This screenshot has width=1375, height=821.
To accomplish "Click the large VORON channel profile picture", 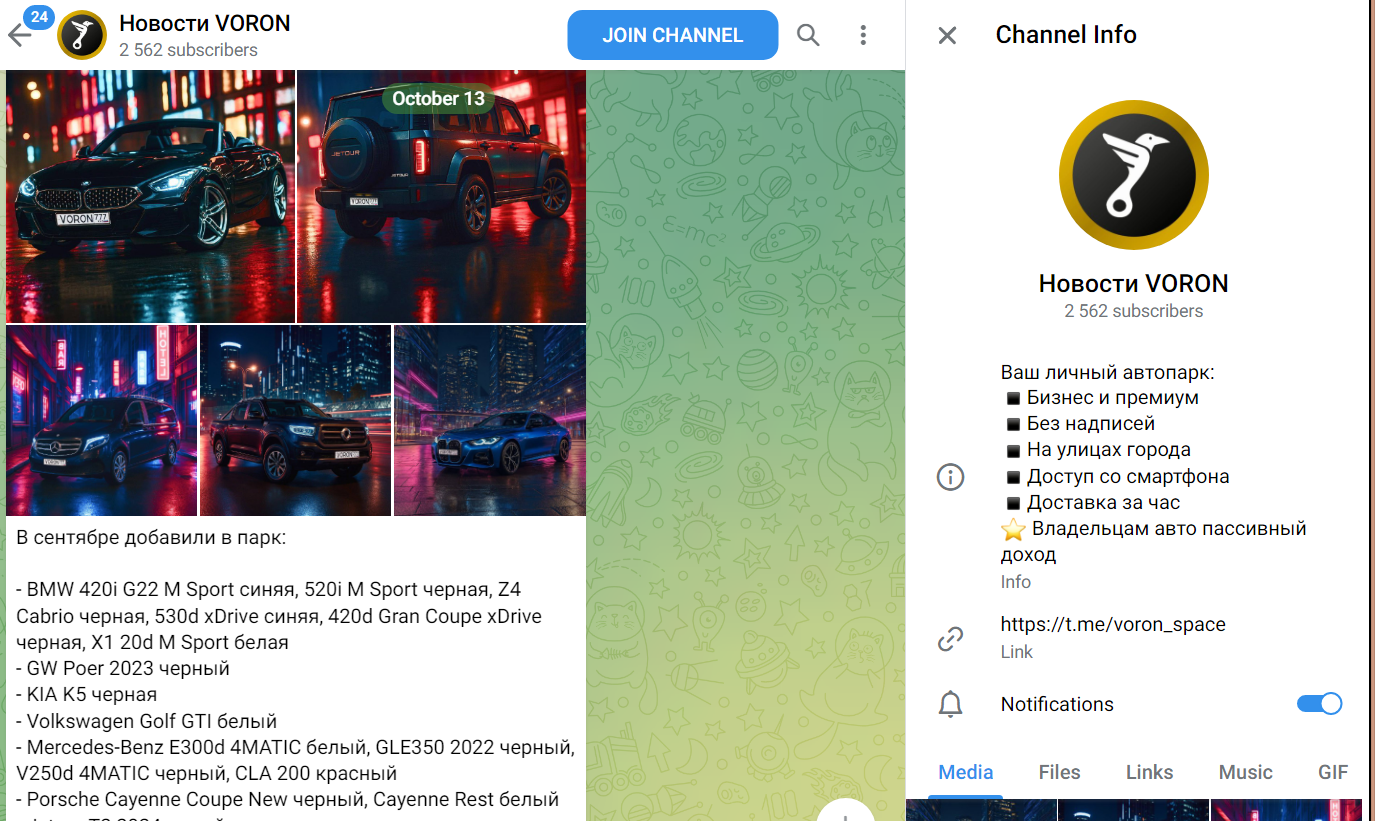I will pos(1133,175).
